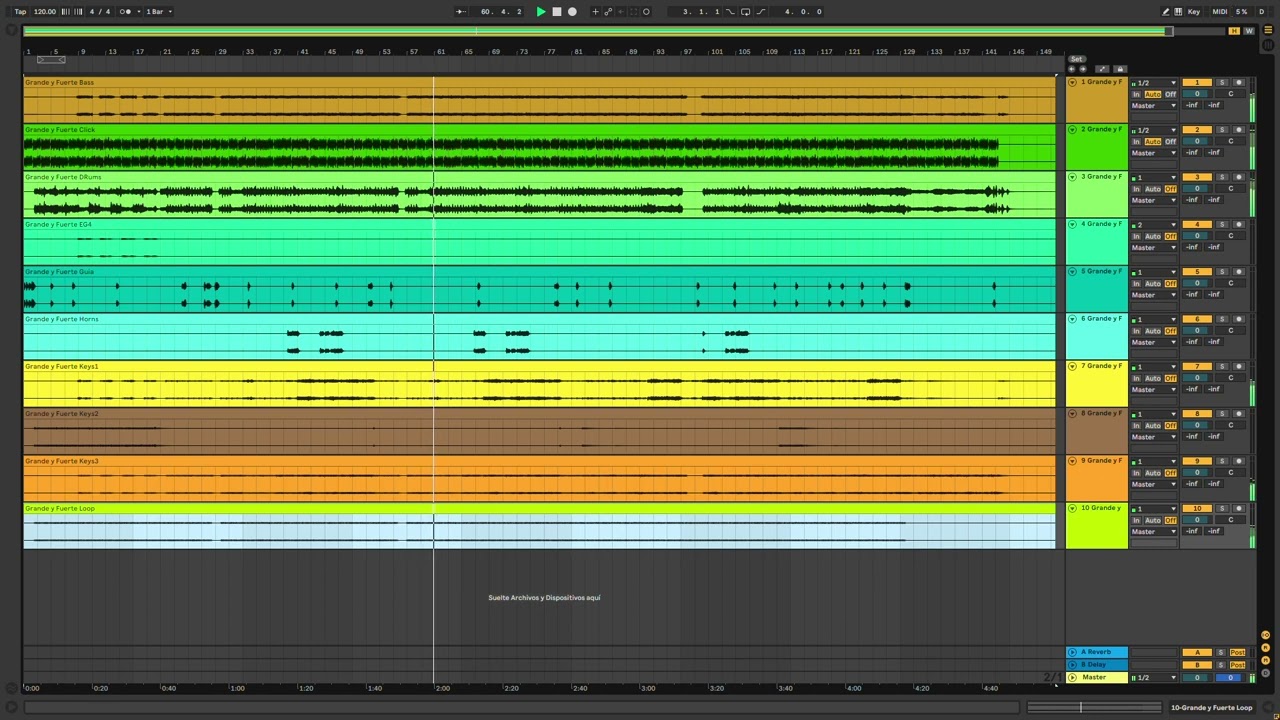Jump to the previous locator arrow

pos(1072,69)
